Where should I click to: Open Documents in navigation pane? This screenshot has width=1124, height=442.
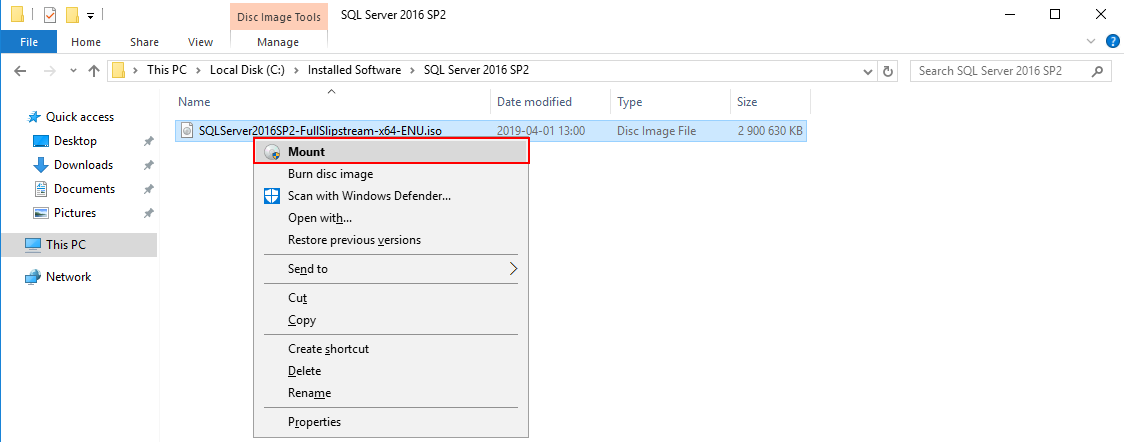point(84,189)
